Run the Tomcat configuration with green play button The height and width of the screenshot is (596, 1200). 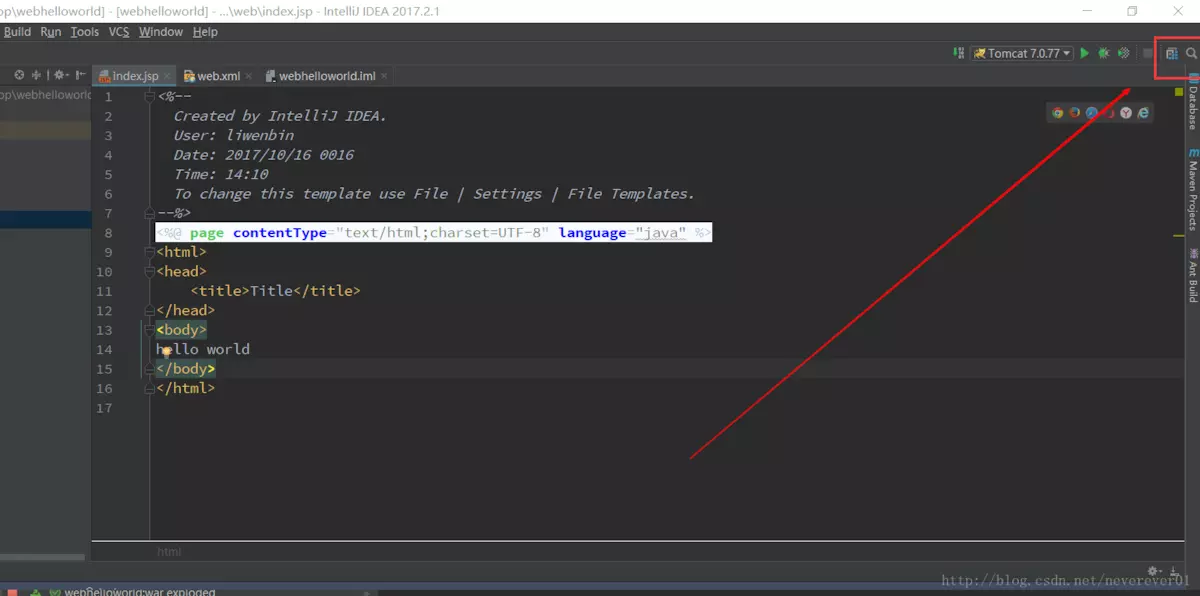1084,53
